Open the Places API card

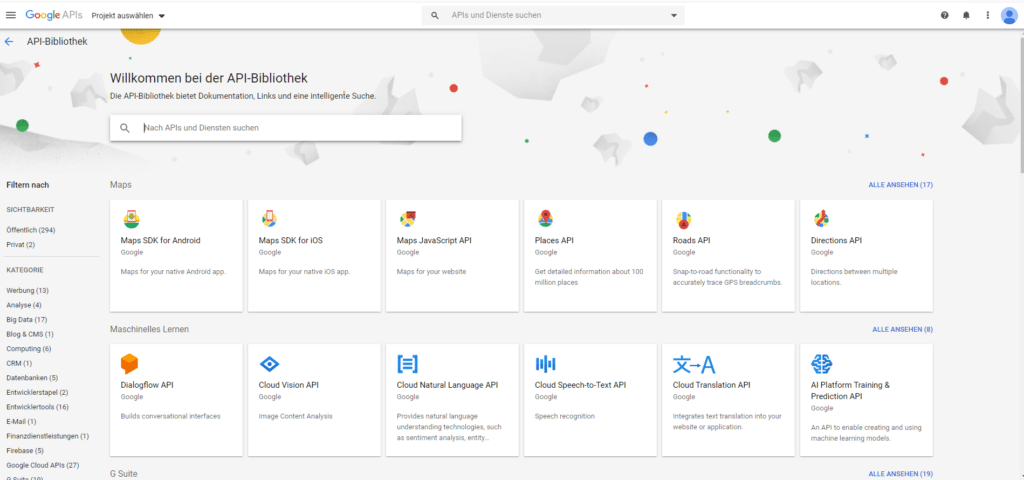click(590, 255)
